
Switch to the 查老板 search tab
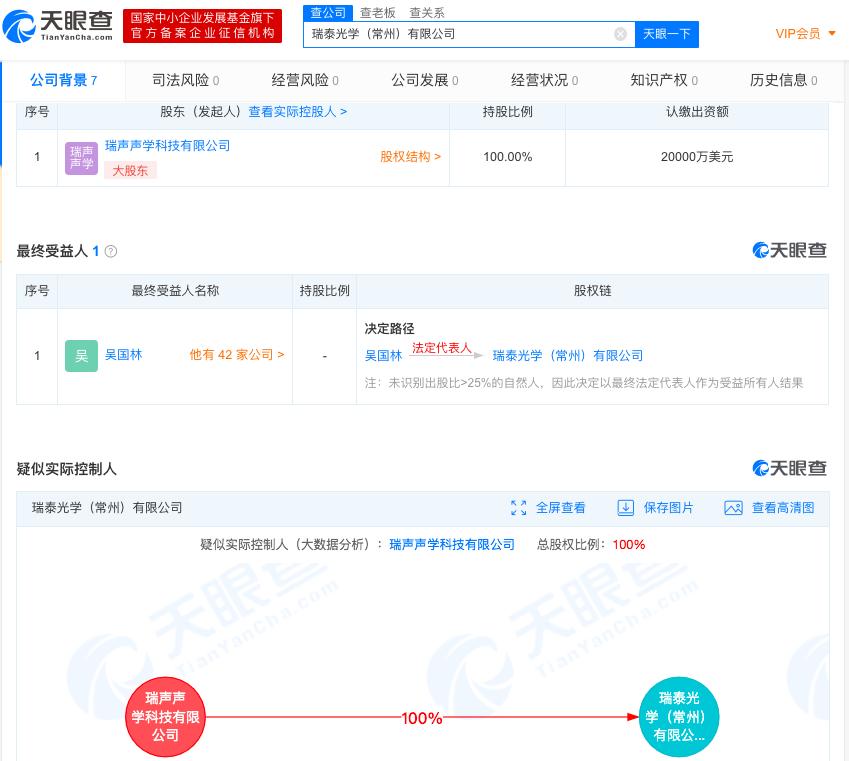(x=378, y=12)
